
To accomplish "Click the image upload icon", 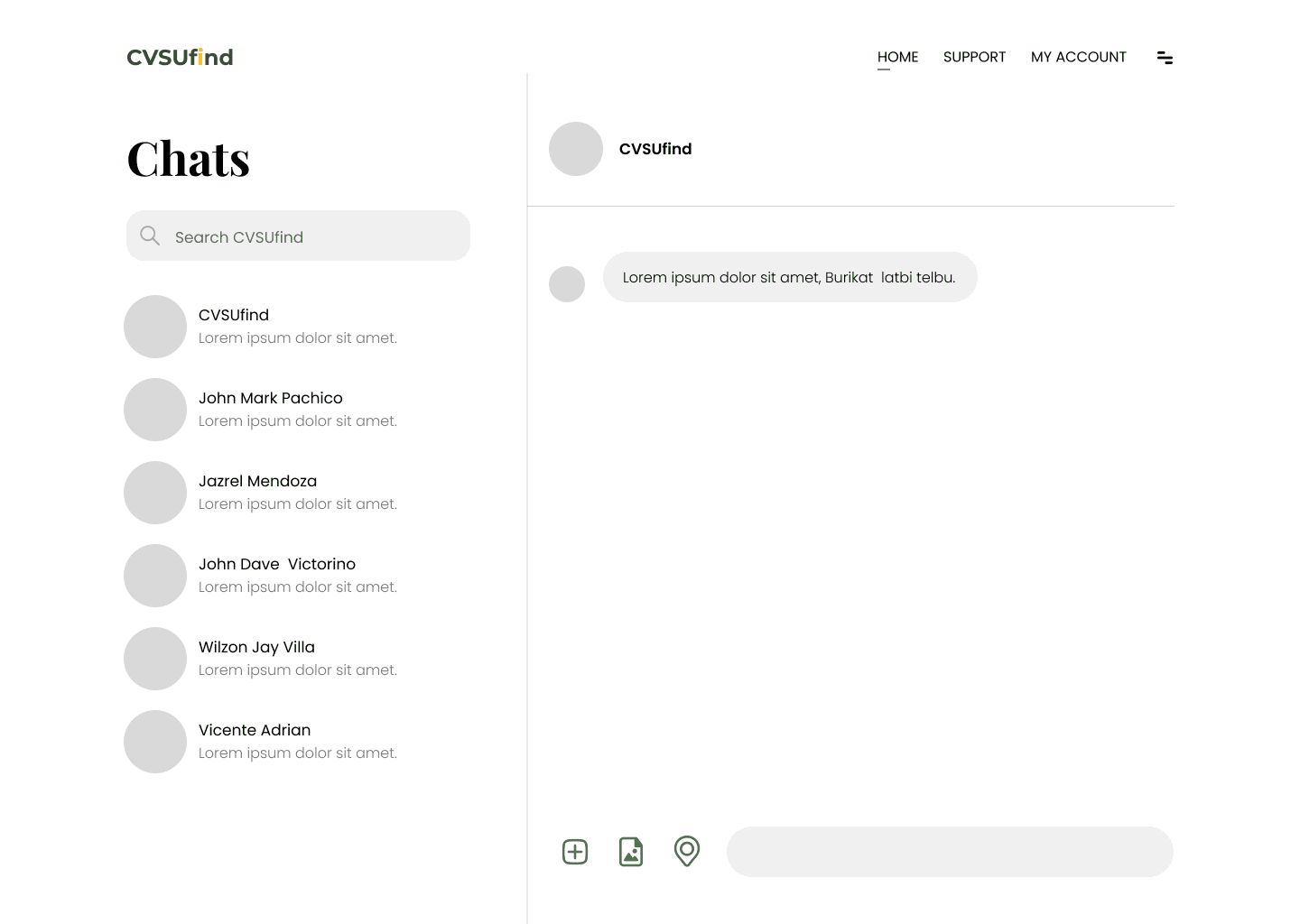I will [x=631, y=851].
